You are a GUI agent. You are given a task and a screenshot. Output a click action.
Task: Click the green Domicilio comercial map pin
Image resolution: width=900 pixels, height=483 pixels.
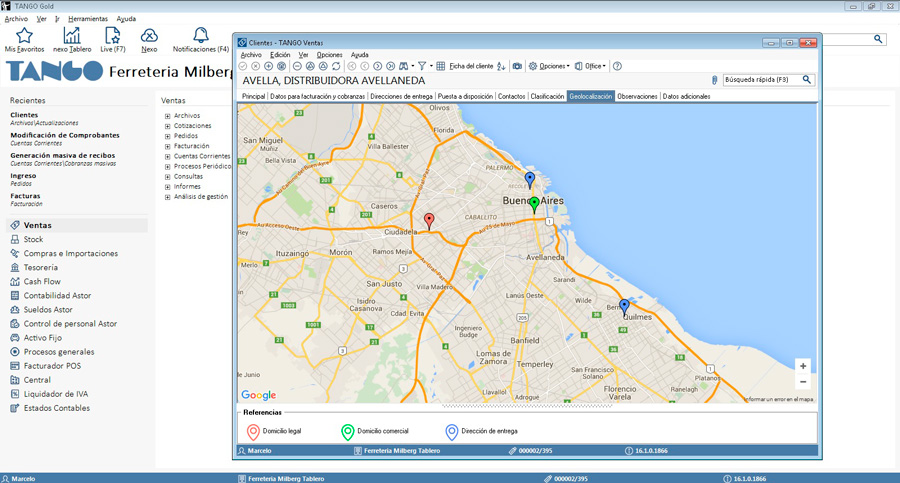[534, 204]
